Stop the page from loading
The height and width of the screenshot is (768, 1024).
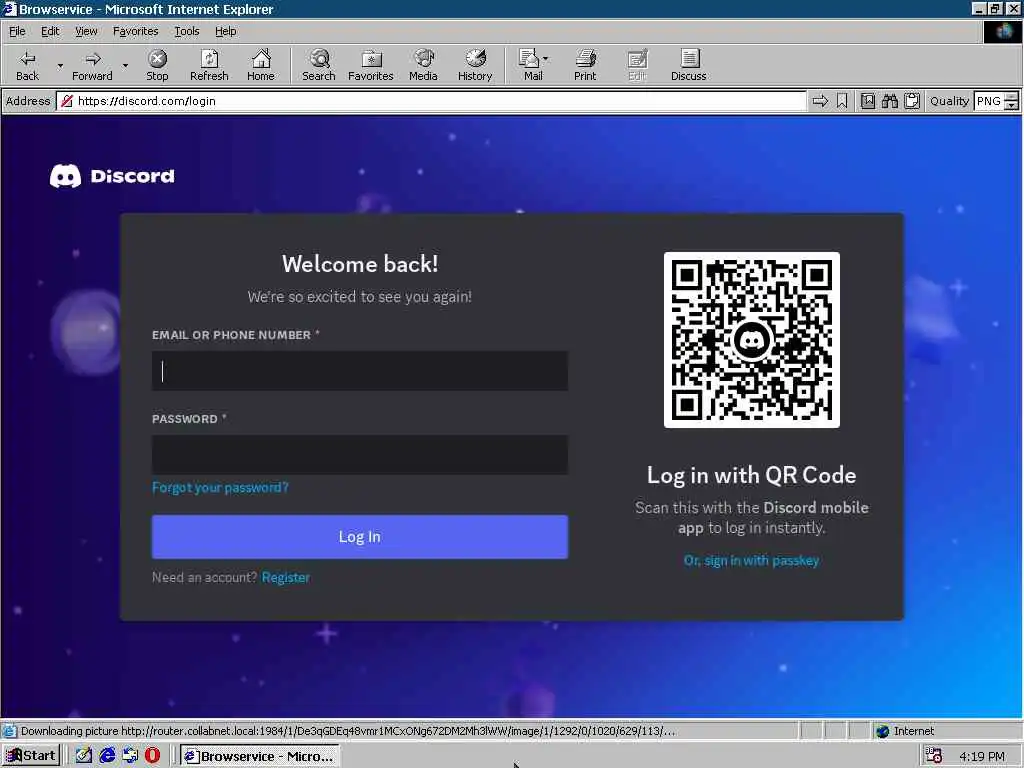[157, 65]
